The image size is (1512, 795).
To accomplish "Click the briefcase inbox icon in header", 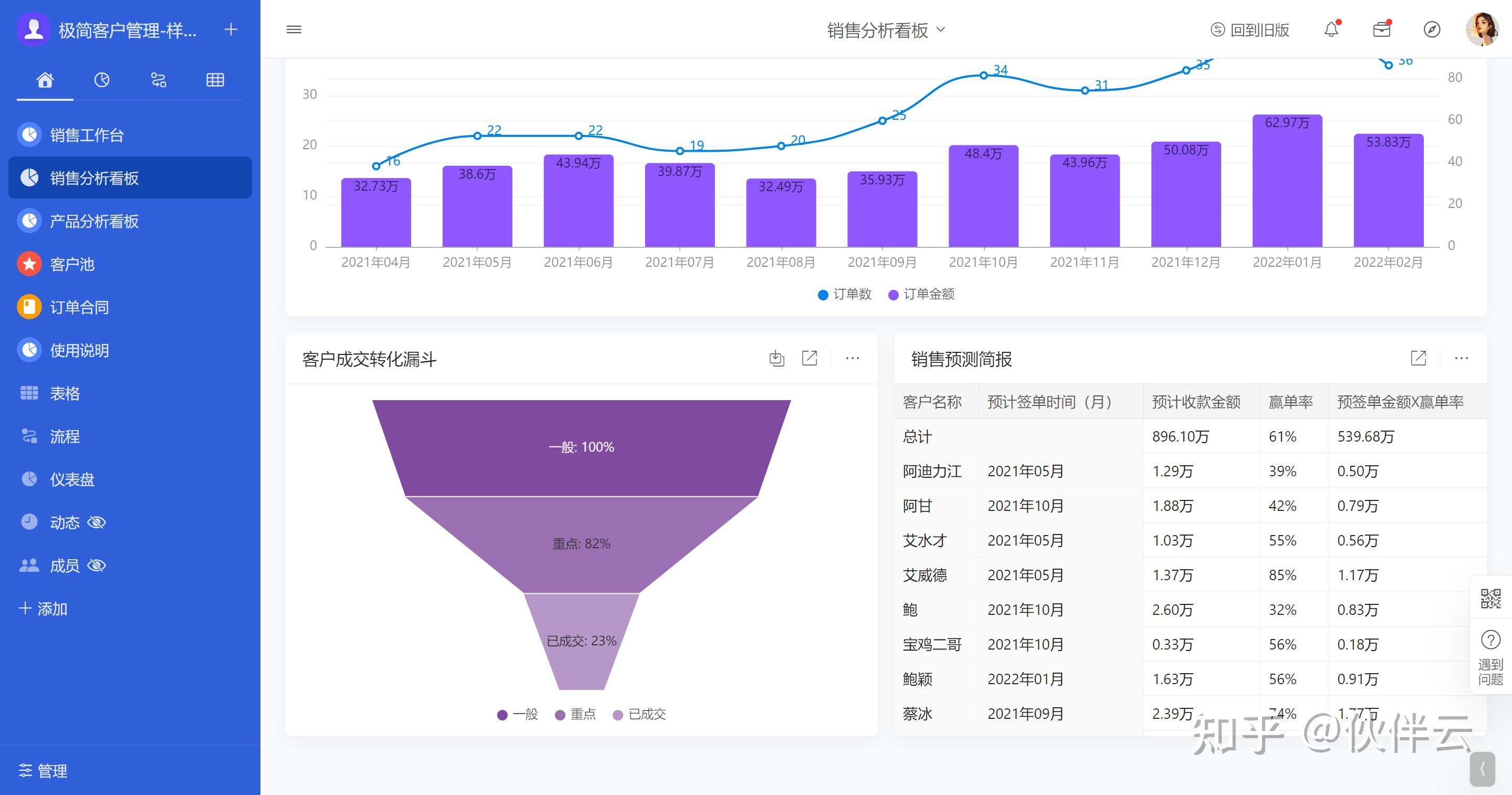I will click(1381, 29).
